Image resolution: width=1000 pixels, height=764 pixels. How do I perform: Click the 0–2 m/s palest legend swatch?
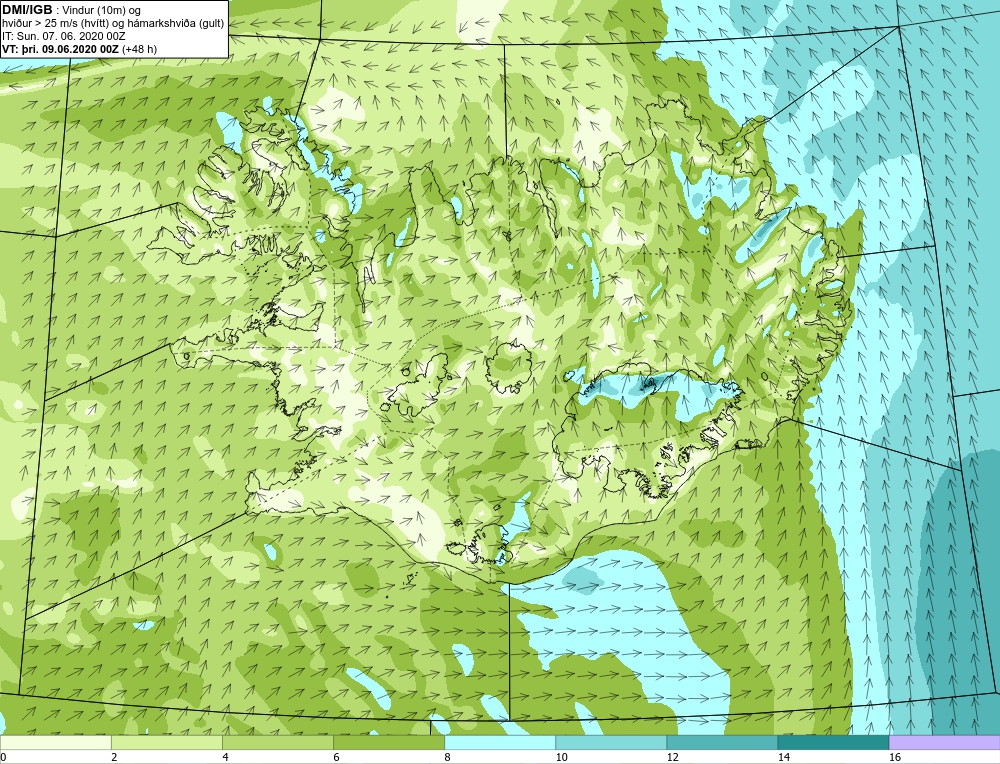coord(55,742)
